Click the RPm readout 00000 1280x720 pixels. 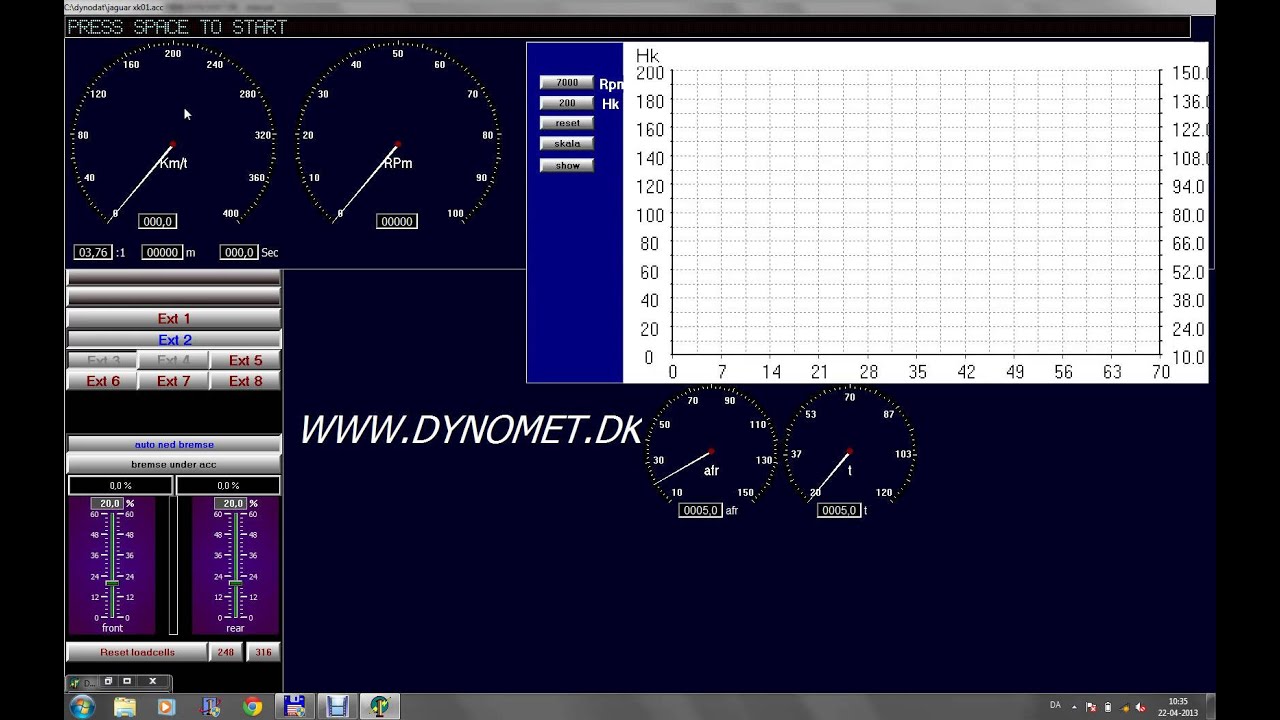(x=396, y=221)
